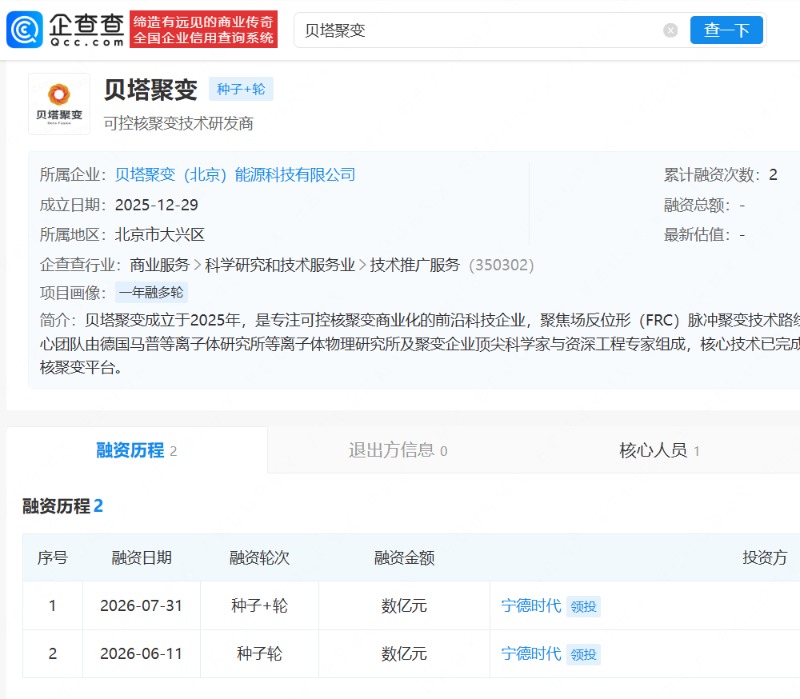Select the 贝塔聚变 heading title

point(151,90)
